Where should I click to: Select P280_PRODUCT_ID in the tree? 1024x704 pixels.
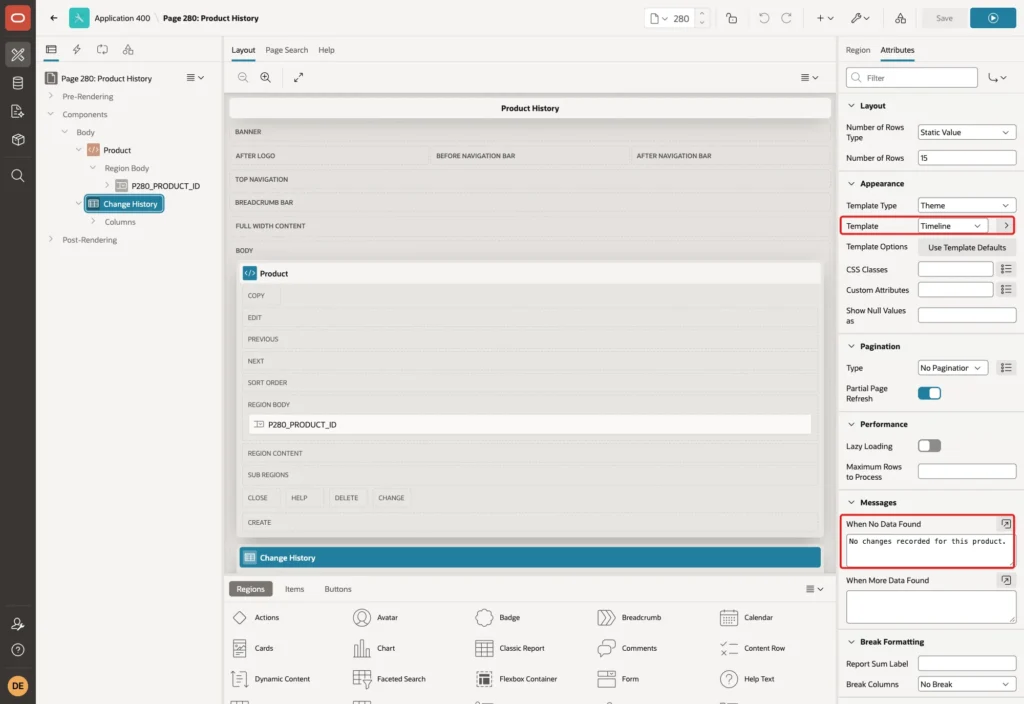pos(165,186)
